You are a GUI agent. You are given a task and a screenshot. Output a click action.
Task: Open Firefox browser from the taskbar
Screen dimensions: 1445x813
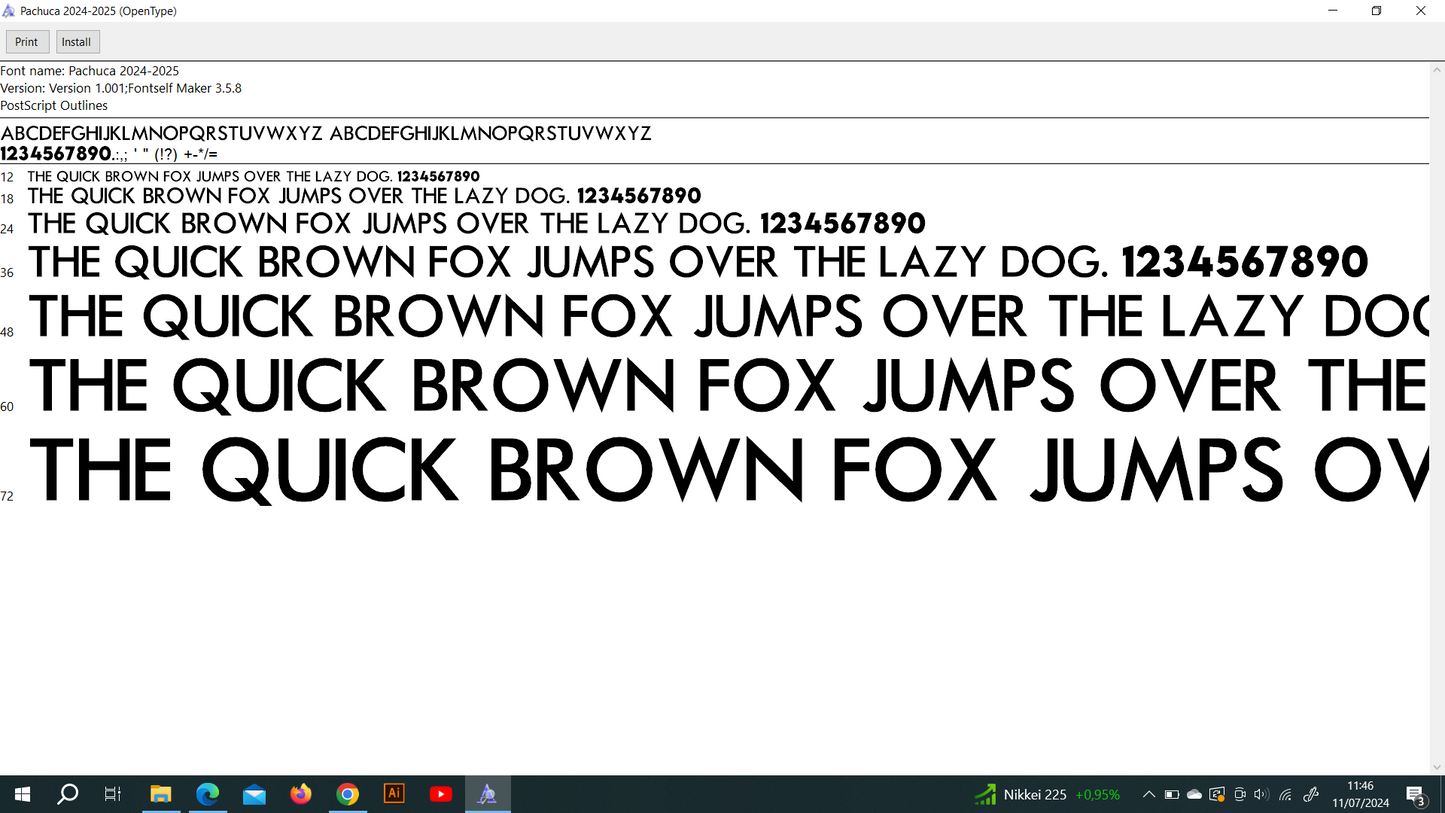point(301,794)
